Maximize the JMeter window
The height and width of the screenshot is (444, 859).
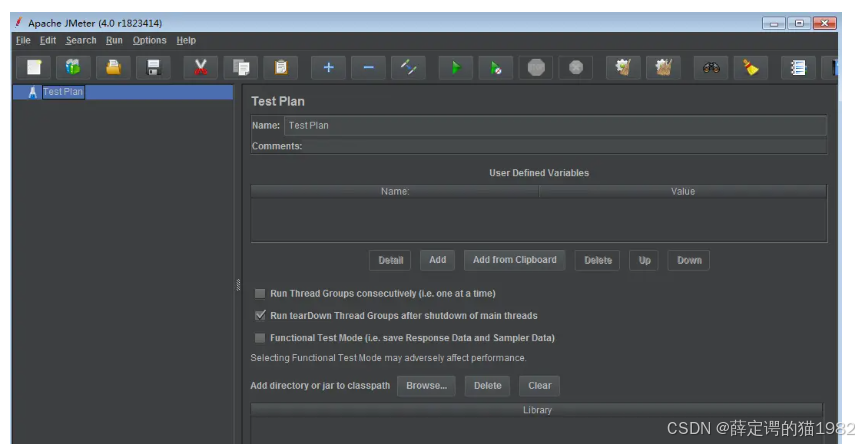(799, 24)
